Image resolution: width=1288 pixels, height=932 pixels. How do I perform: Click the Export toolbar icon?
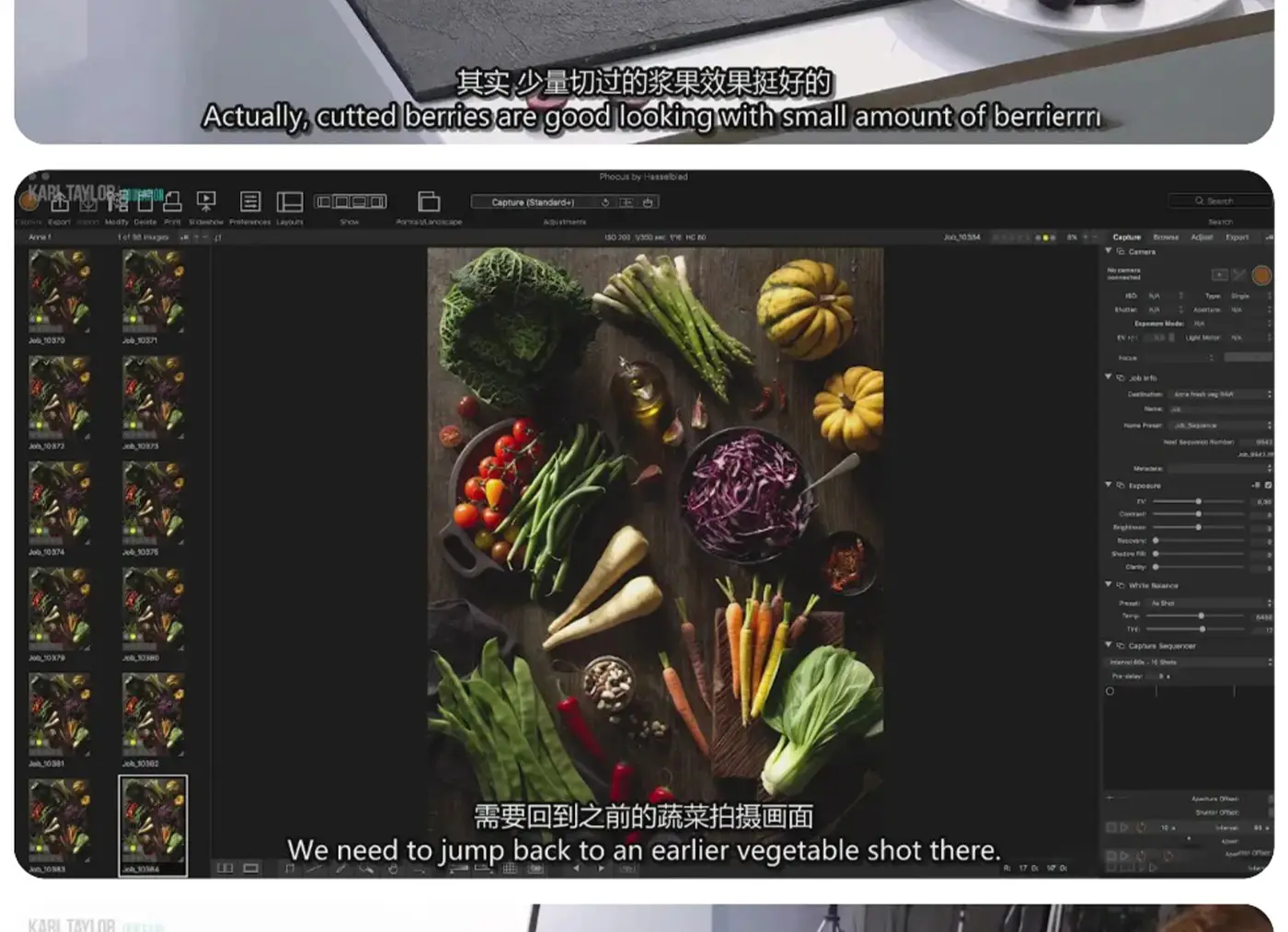[x=60, y=202]
